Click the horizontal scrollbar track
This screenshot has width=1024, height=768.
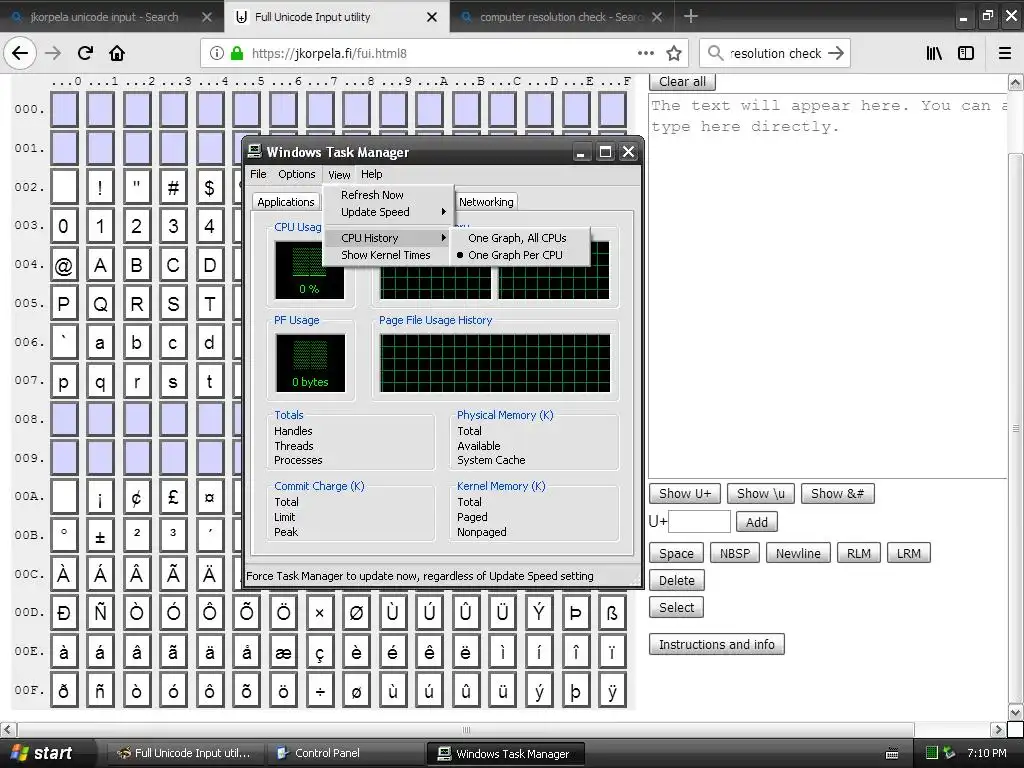[466, 729]
